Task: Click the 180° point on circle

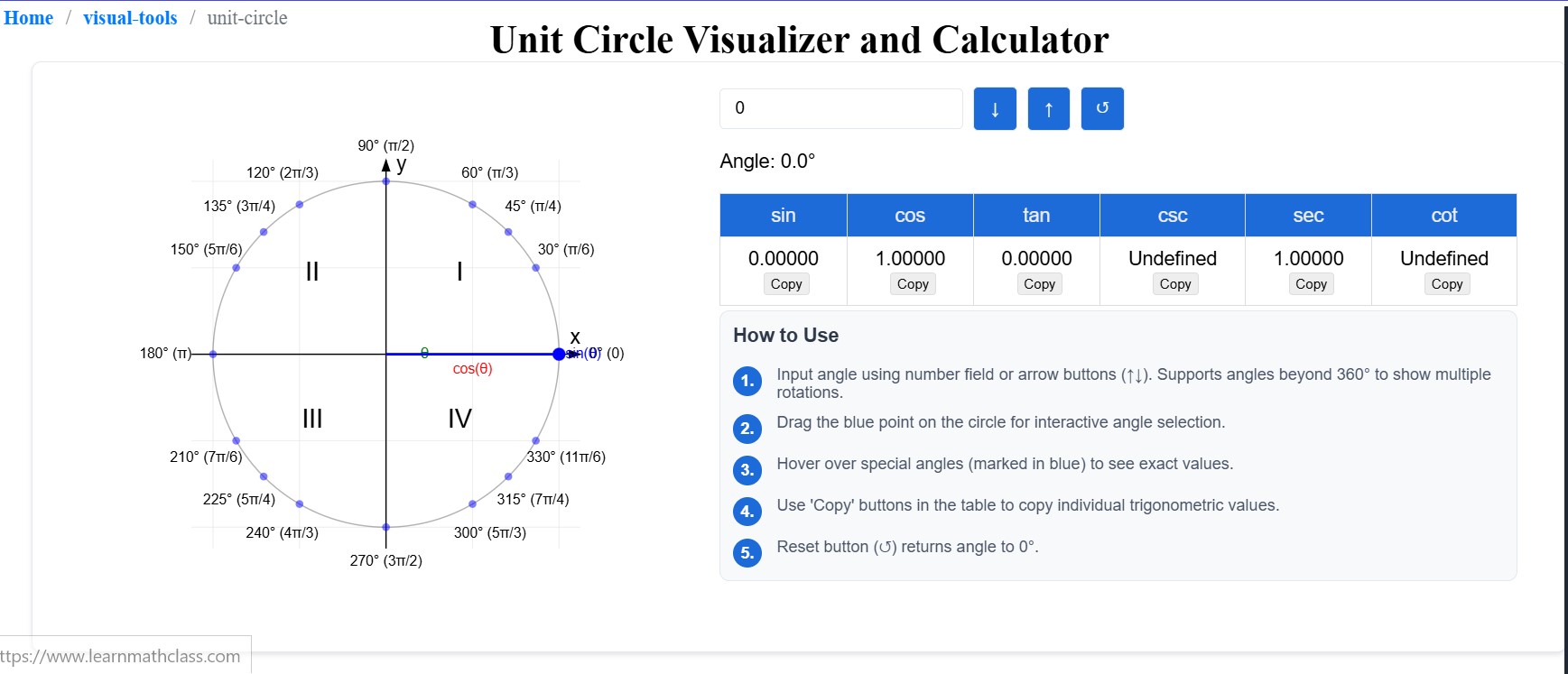Action: pos(213,354)
